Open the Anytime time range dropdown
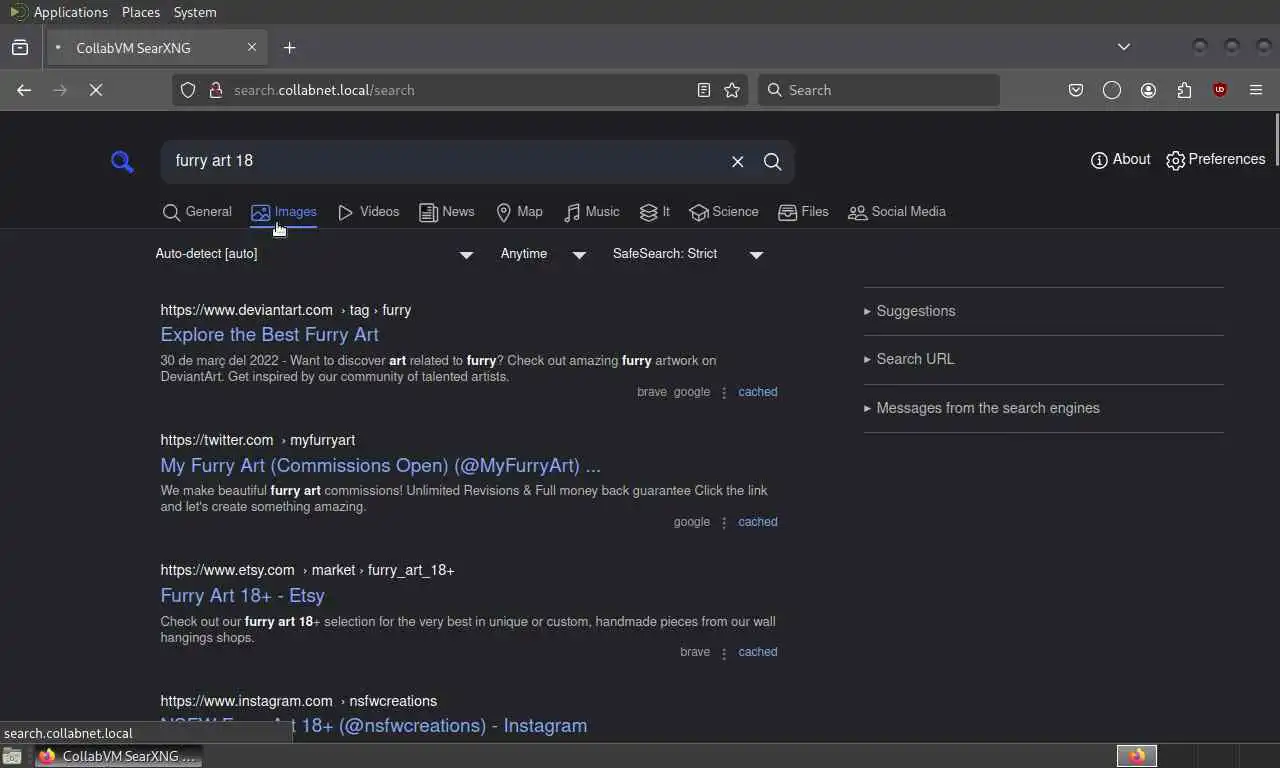This screenshot has height=768, width=1280. pyautogui.click(x=543, y=254)
